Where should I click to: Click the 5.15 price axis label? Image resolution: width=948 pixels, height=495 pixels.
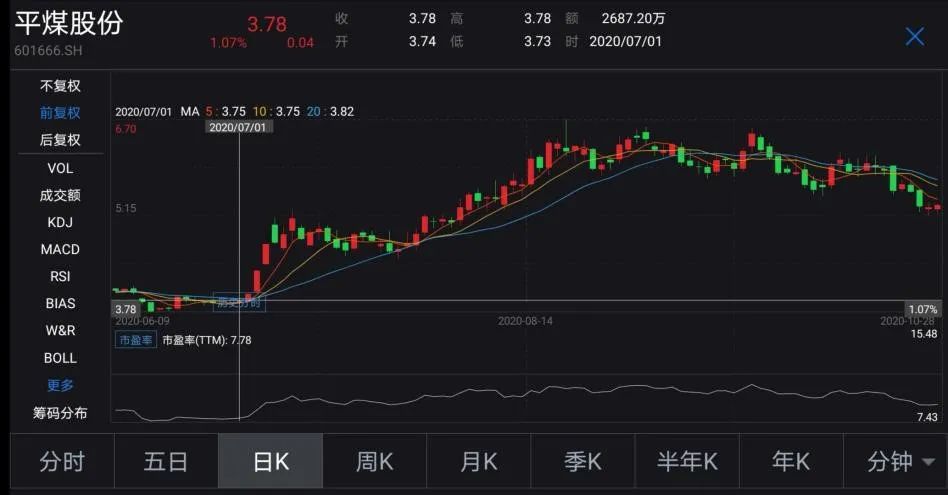[126, 208]
